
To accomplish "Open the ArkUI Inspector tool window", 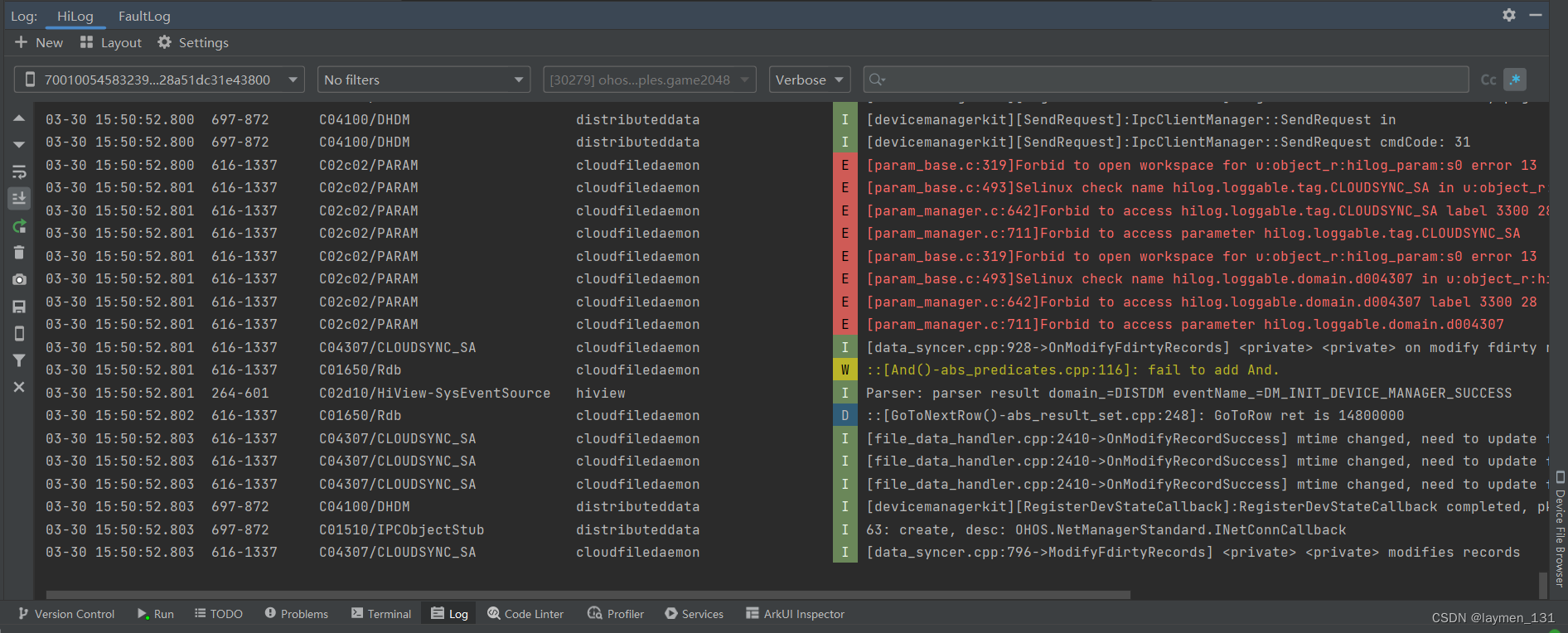I will [796, 614].
